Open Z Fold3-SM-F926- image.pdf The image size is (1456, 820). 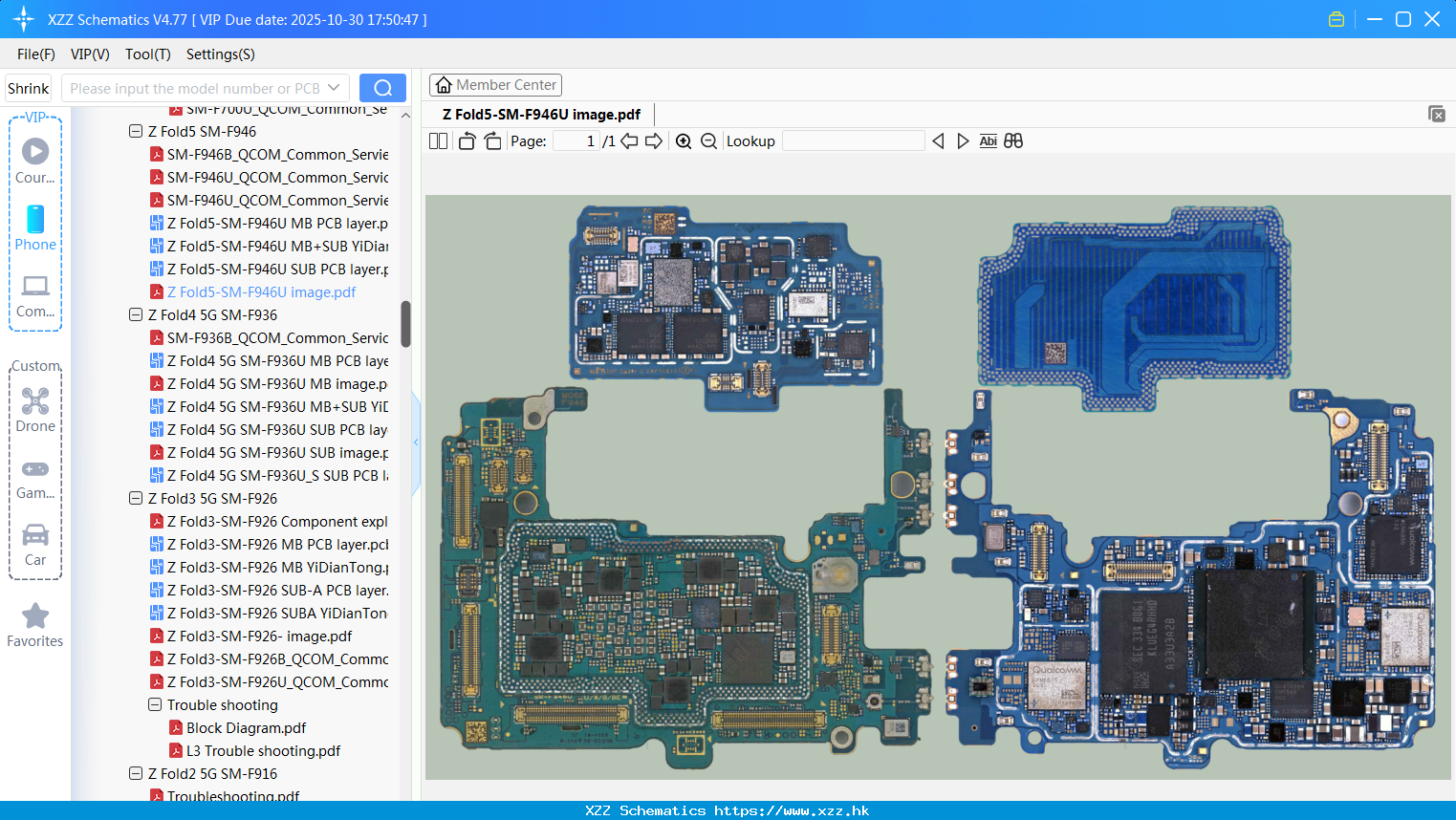(251, 636)
